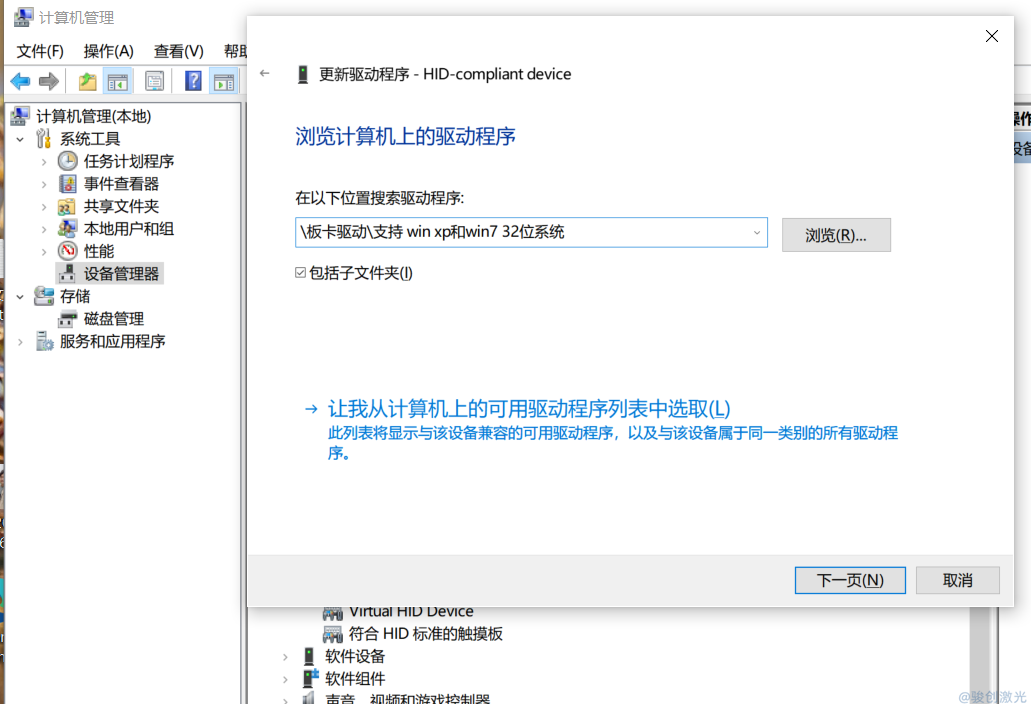Click the gear icon beside 服务和应用程序
Screen dimensions: 1031x704
click(x=44, y=341)
